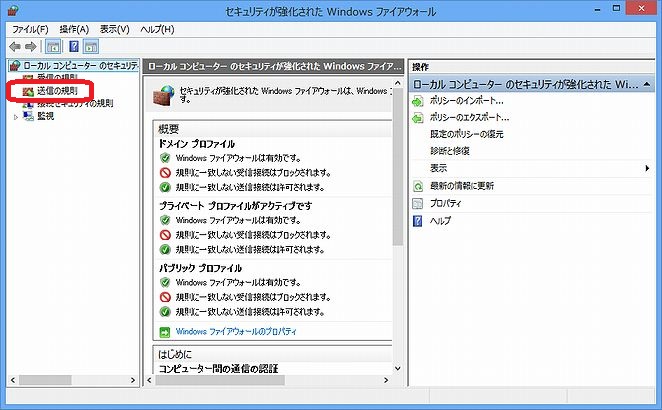The image size is (662, 410).
Task: Open the Windows ファイアウォールのプロパティ link
Action: tap(236, 332)
